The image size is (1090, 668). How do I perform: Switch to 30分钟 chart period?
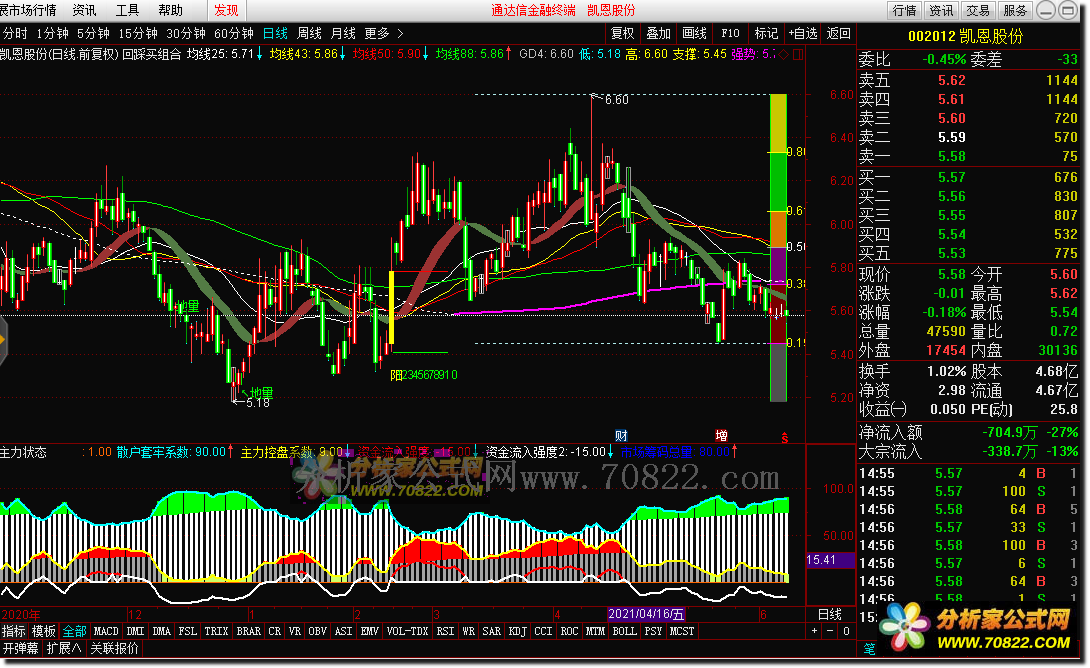point(186,33)
